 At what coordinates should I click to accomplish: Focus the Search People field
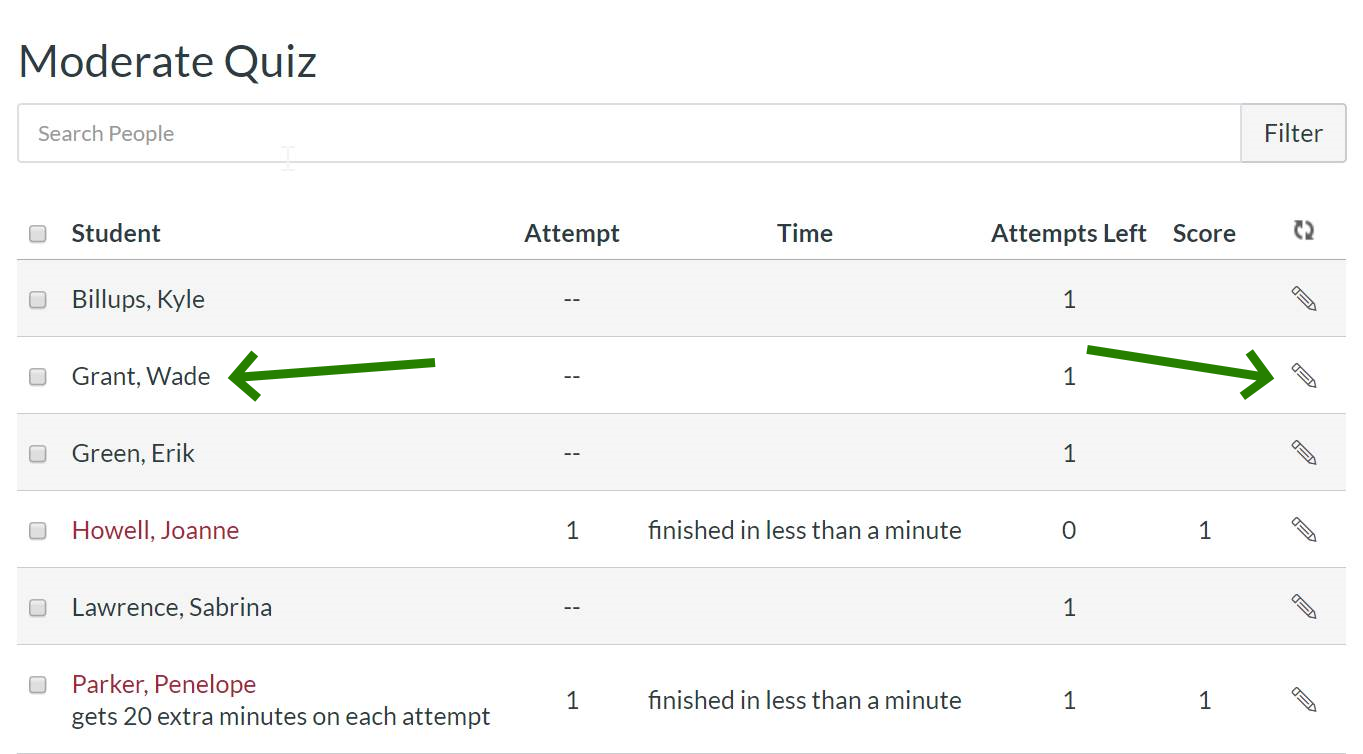pyautogui.click(x=628, y=133)
